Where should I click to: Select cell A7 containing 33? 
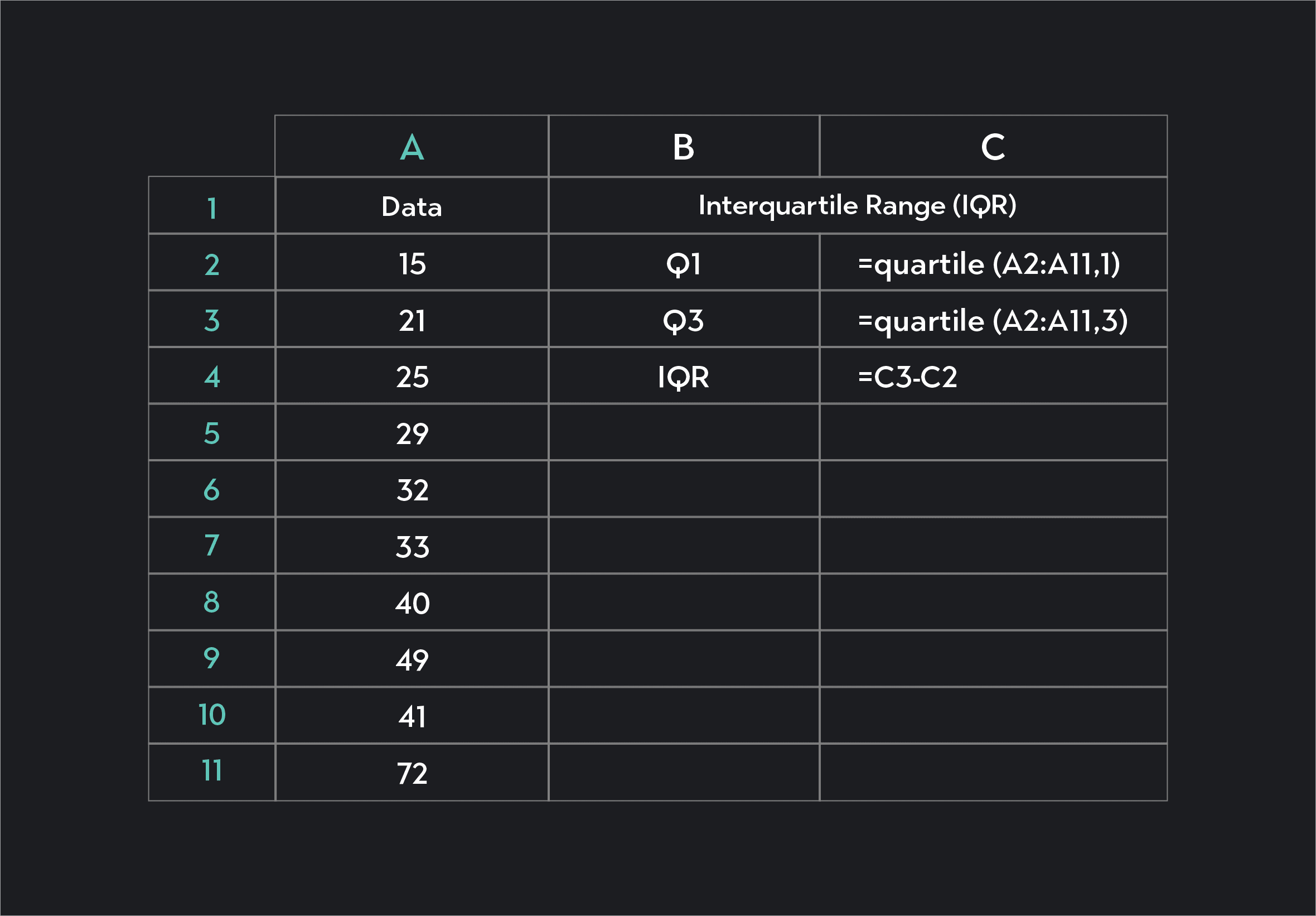pyautogui.click(x=412, y=547)
